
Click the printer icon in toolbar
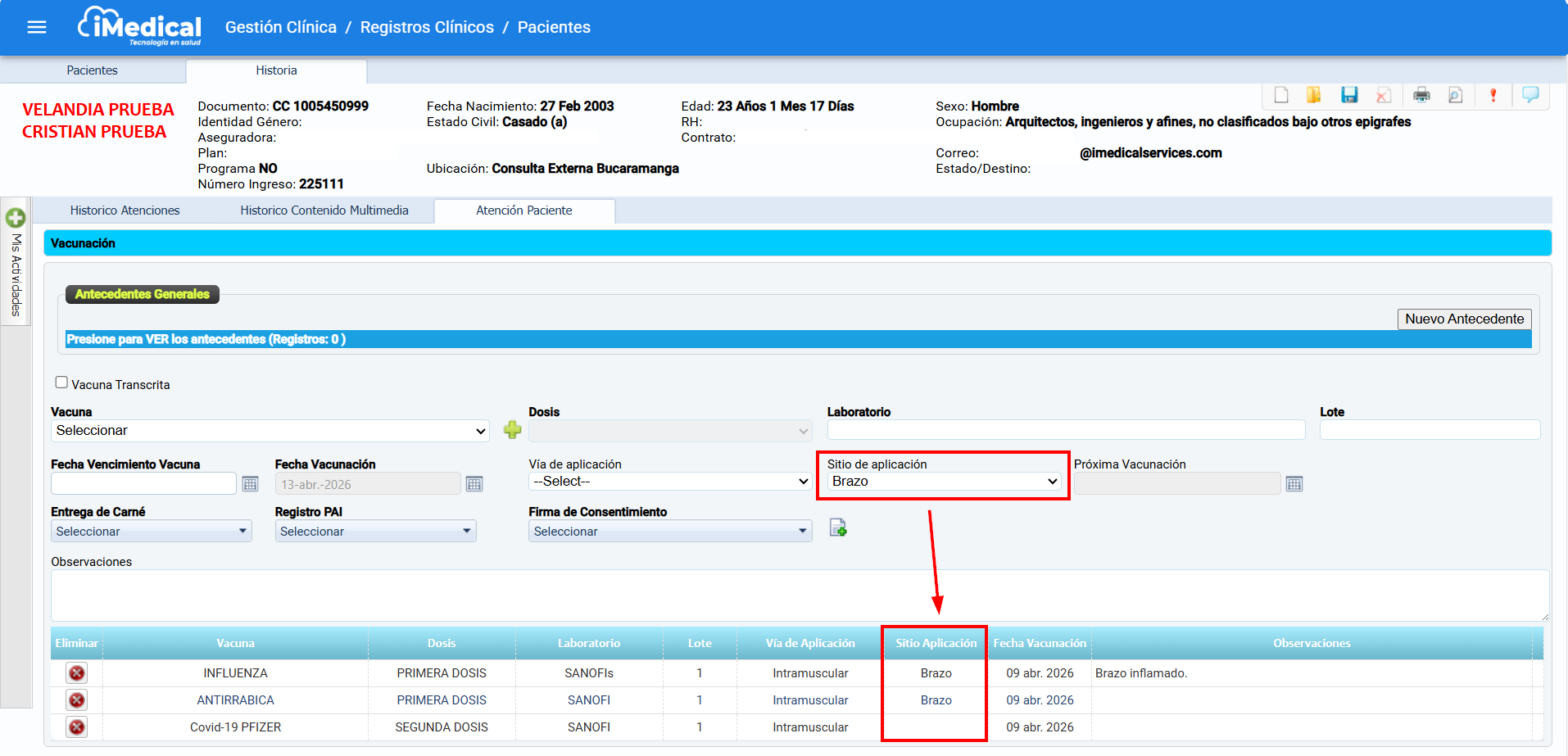click(x=1421, y=95)
